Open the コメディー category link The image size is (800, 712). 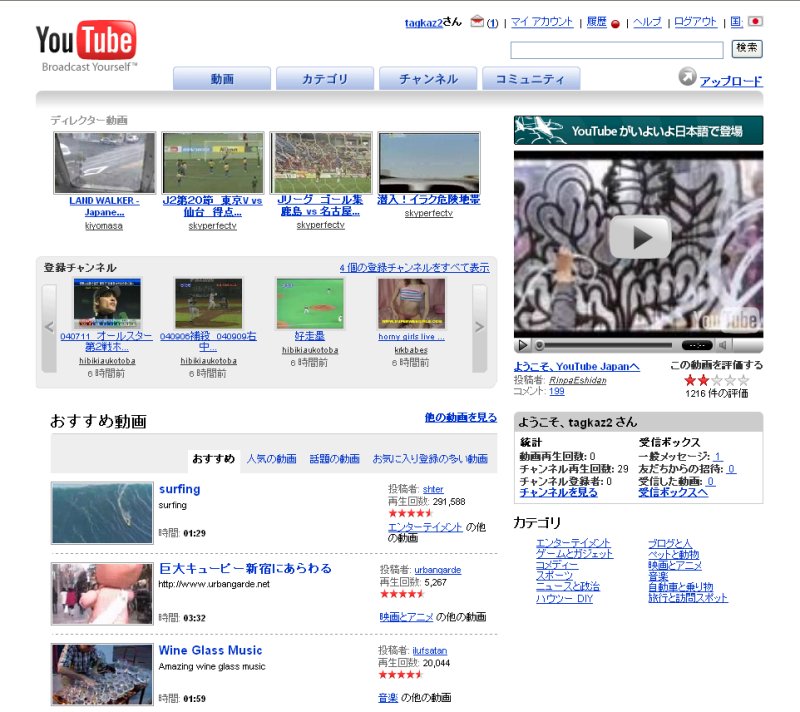point(557,565)
